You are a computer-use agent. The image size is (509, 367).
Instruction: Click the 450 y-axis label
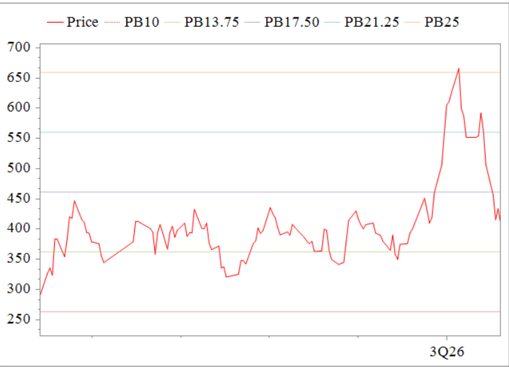(19, 198)
